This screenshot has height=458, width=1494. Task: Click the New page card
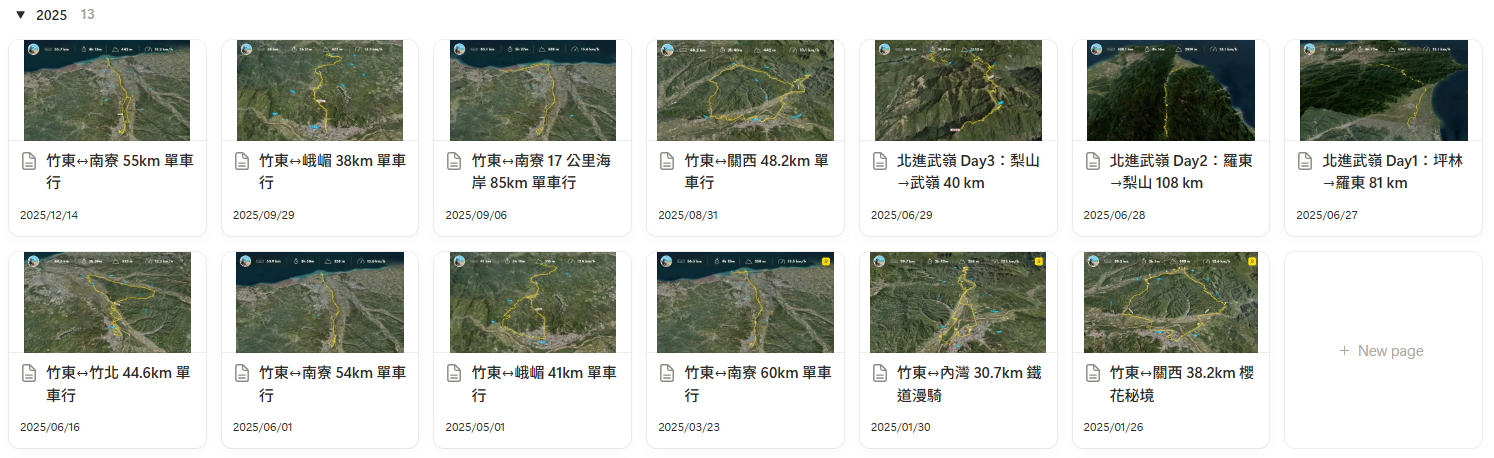[1382, 350]
